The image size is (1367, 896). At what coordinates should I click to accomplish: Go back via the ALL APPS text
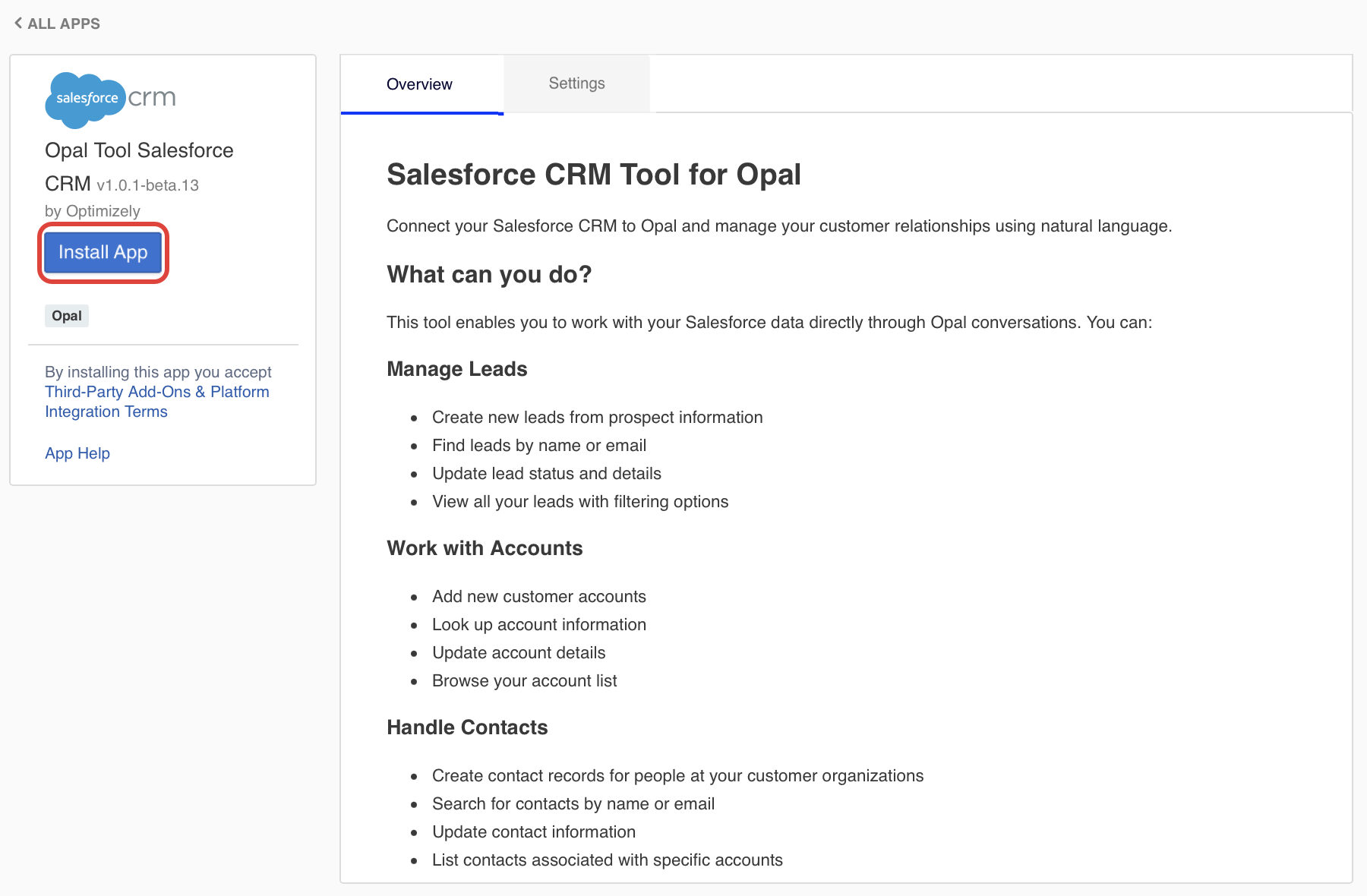click(x=64, y=24)
